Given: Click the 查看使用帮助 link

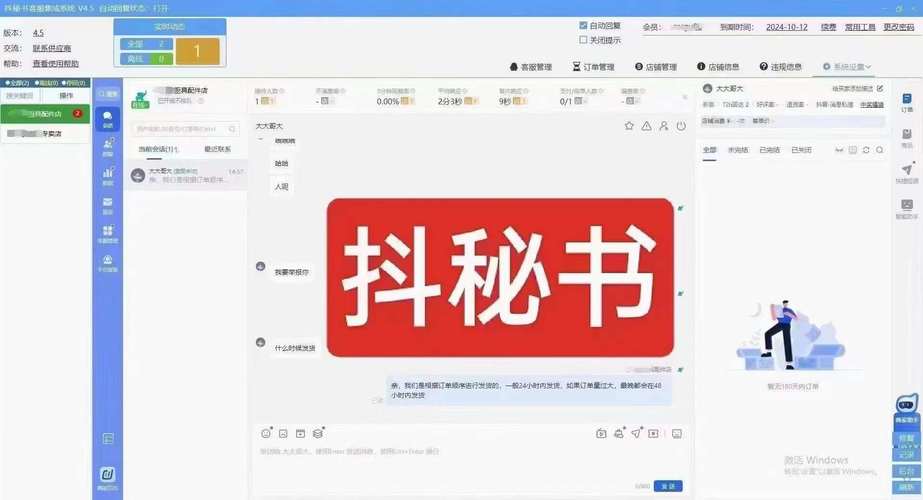Looking at the screenshot, I should pyautogui.click(x=55, y=64).
